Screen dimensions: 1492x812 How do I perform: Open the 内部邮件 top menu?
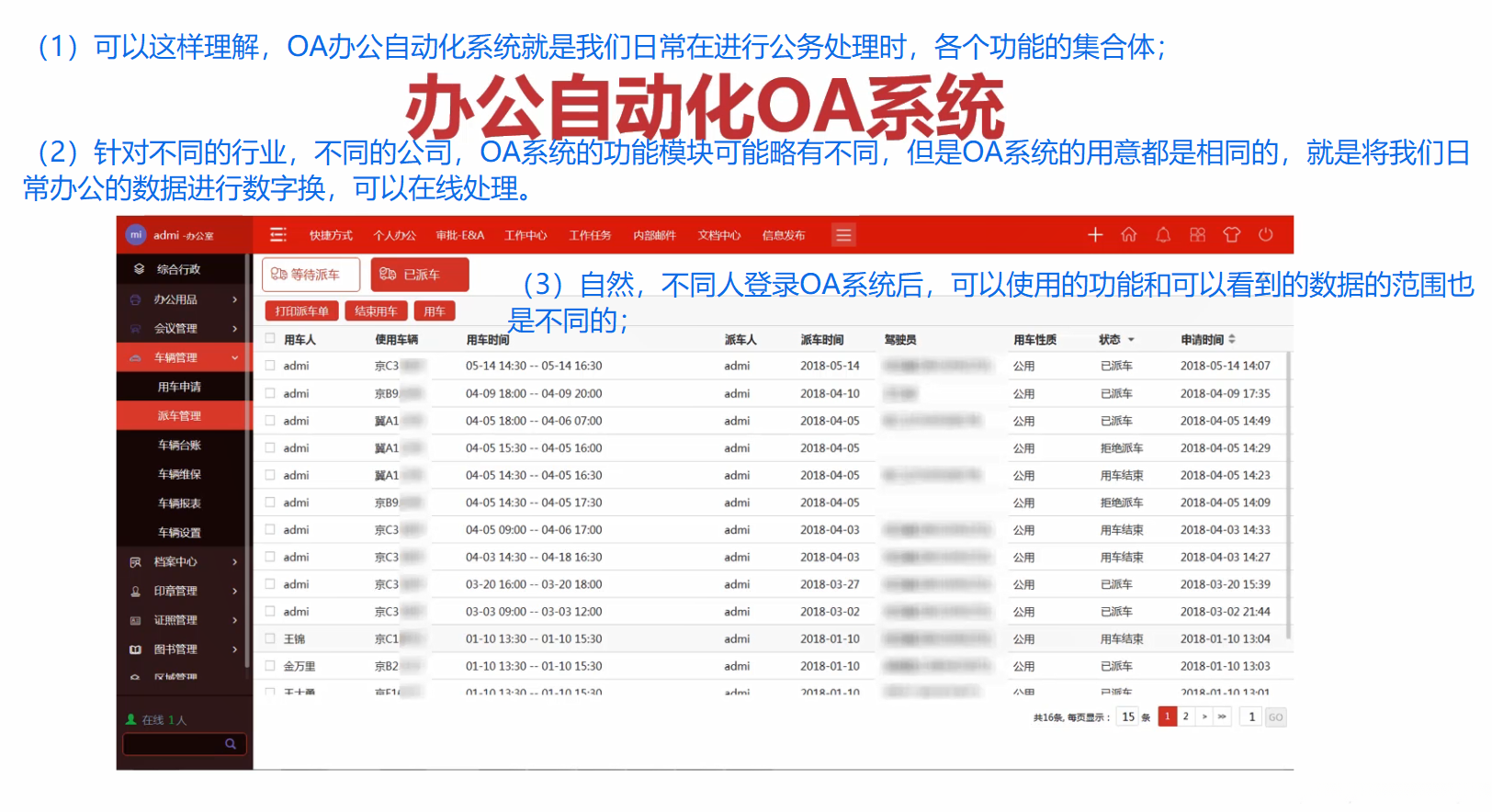655,236
